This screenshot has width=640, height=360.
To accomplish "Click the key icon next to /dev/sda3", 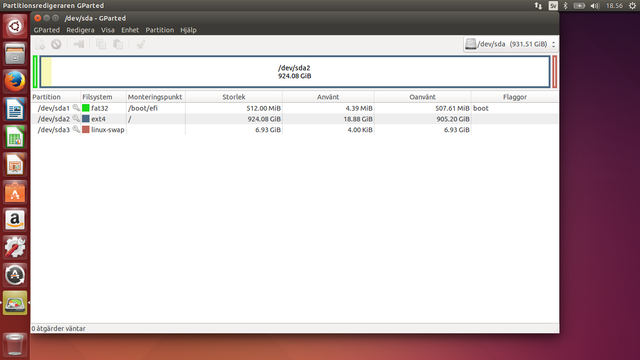I will (76, 129).
